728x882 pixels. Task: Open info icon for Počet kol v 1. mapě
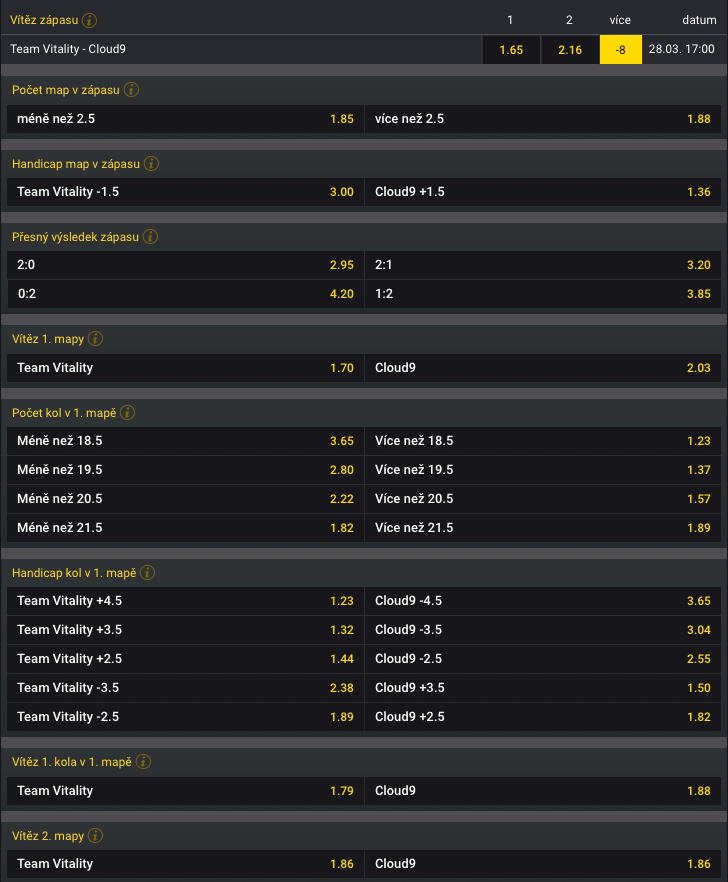(127, 412)
